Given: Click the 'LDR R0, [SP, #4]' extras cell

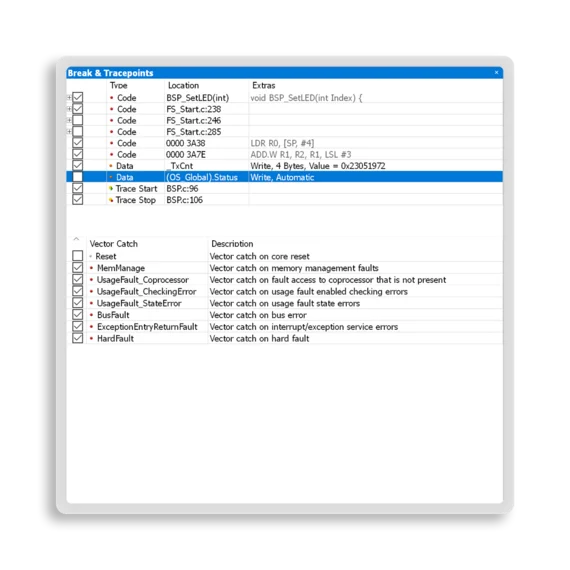Looking at the screenshot, I should point(282,143).
